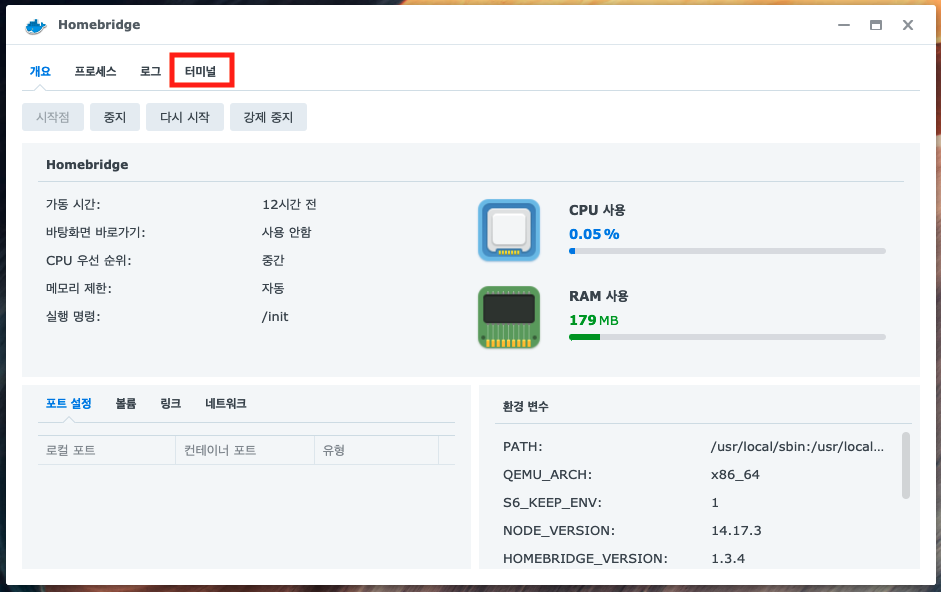This screenshot has width=941, height=592.
Task: Open the 터미널 tab
Action: click(x=200, y=71)
